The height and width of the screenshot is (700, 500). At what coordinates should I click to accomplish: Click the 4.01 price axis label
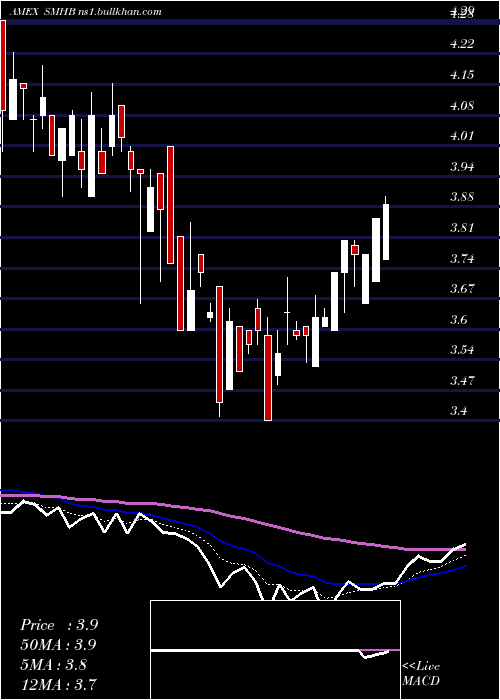tap(462, 136)
